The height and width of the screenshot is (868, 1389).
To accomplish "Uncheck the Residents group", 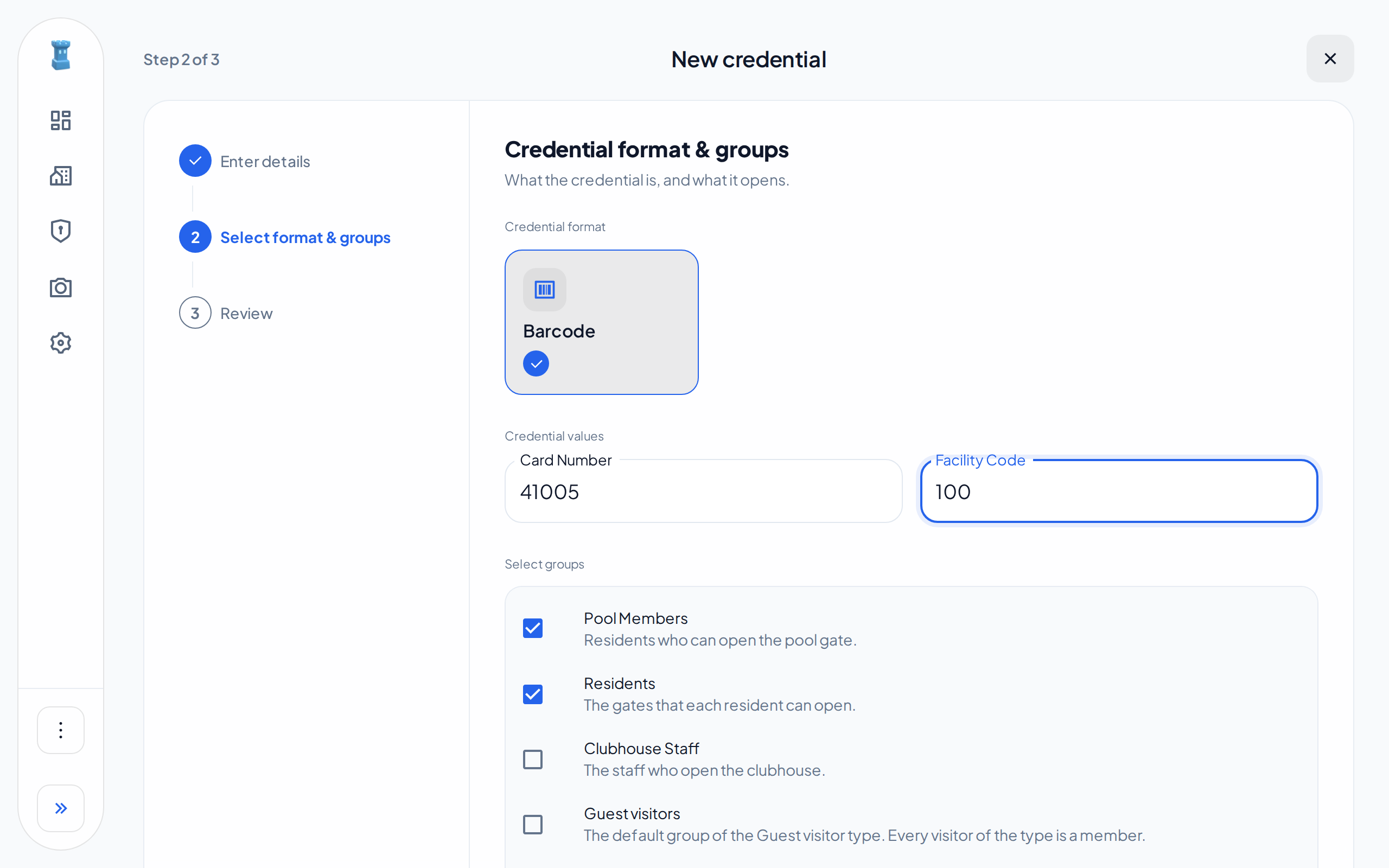I will pos(533,693).
